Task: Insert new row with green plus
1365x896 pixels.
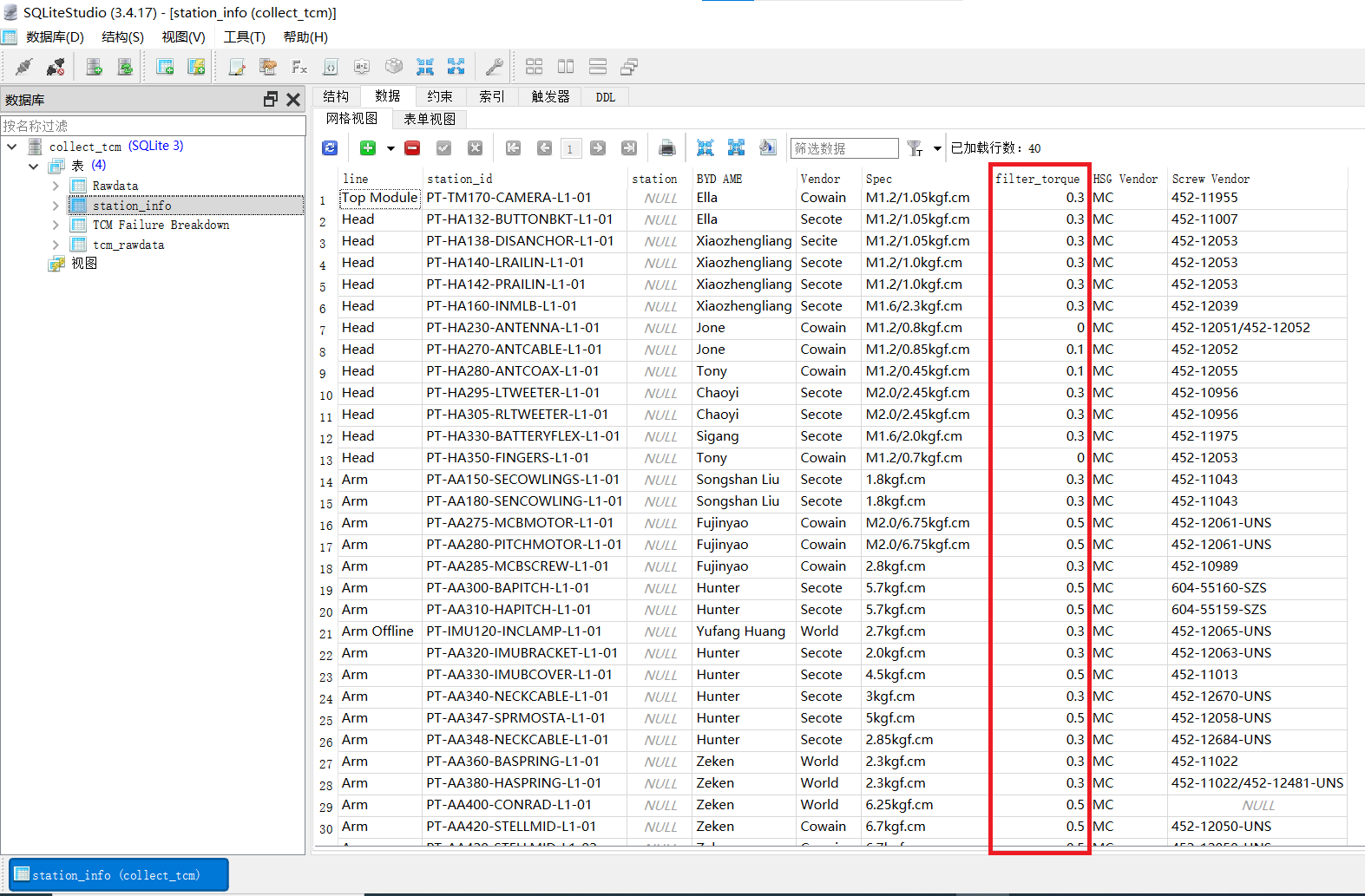Action: coord(368,148)
